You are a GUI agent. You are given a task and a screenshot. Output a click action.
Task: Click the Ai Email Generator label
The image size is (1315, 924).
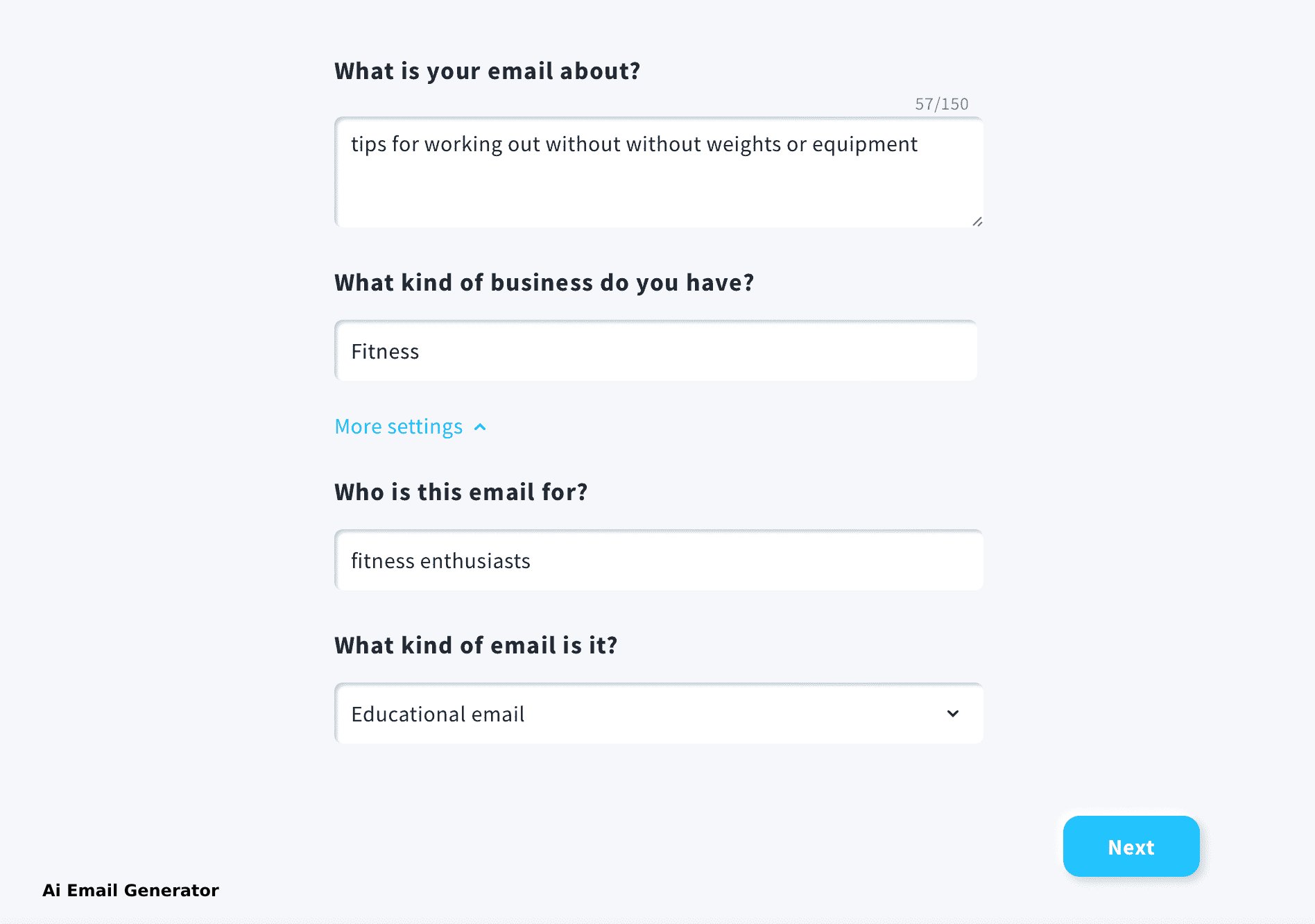130,890
